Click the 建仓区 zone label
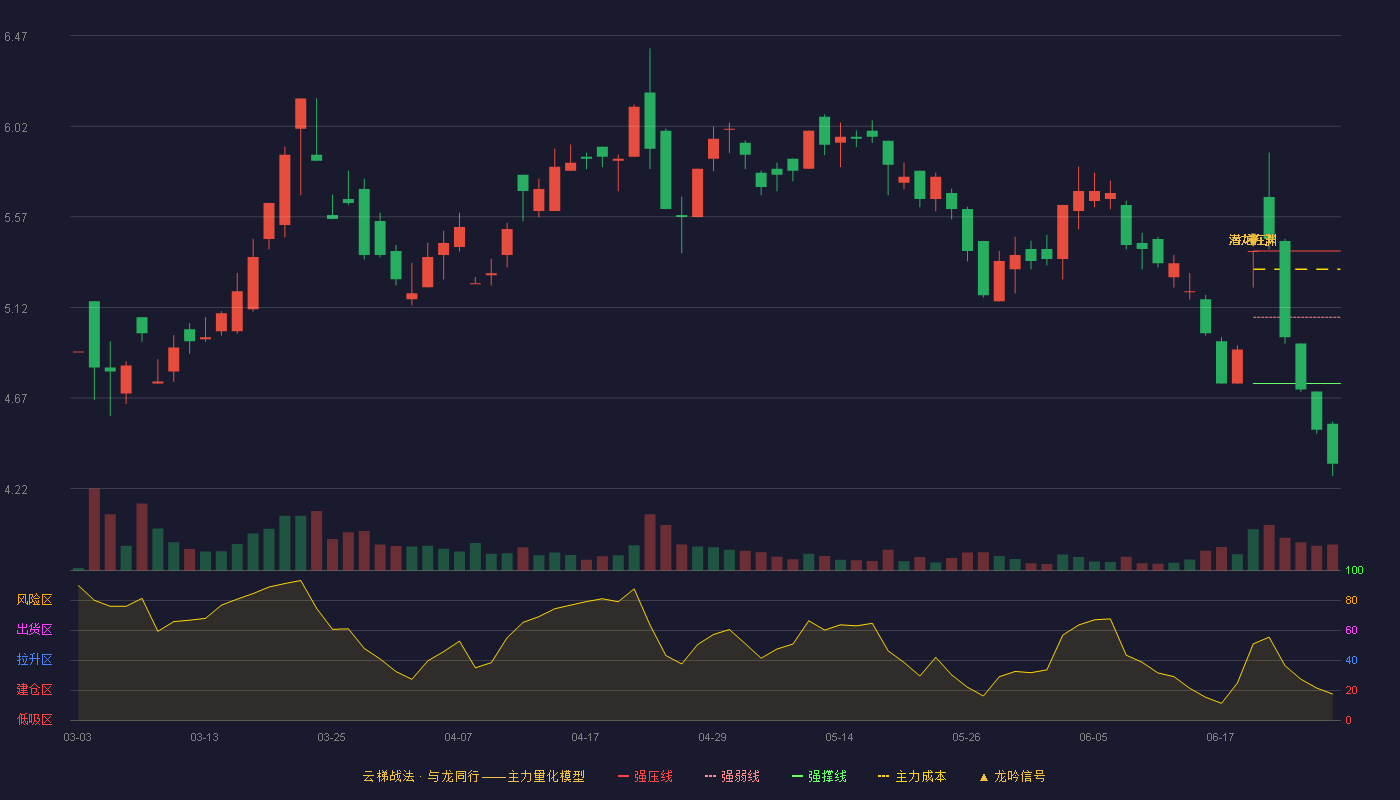 point(34,690)
